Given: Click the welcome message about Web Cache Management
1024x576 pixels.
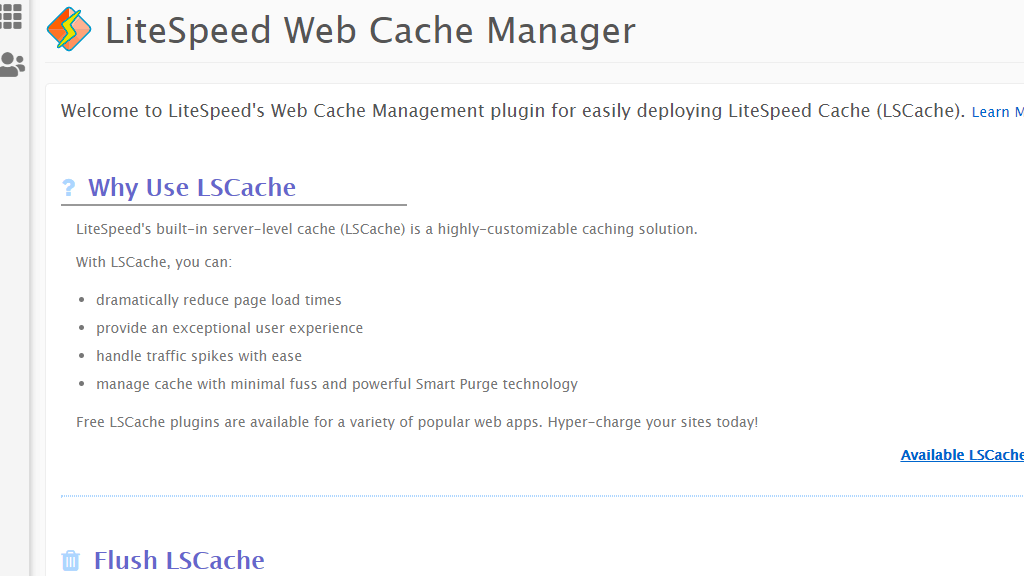Looking at the screenshot, I should (x=513, y=111).
